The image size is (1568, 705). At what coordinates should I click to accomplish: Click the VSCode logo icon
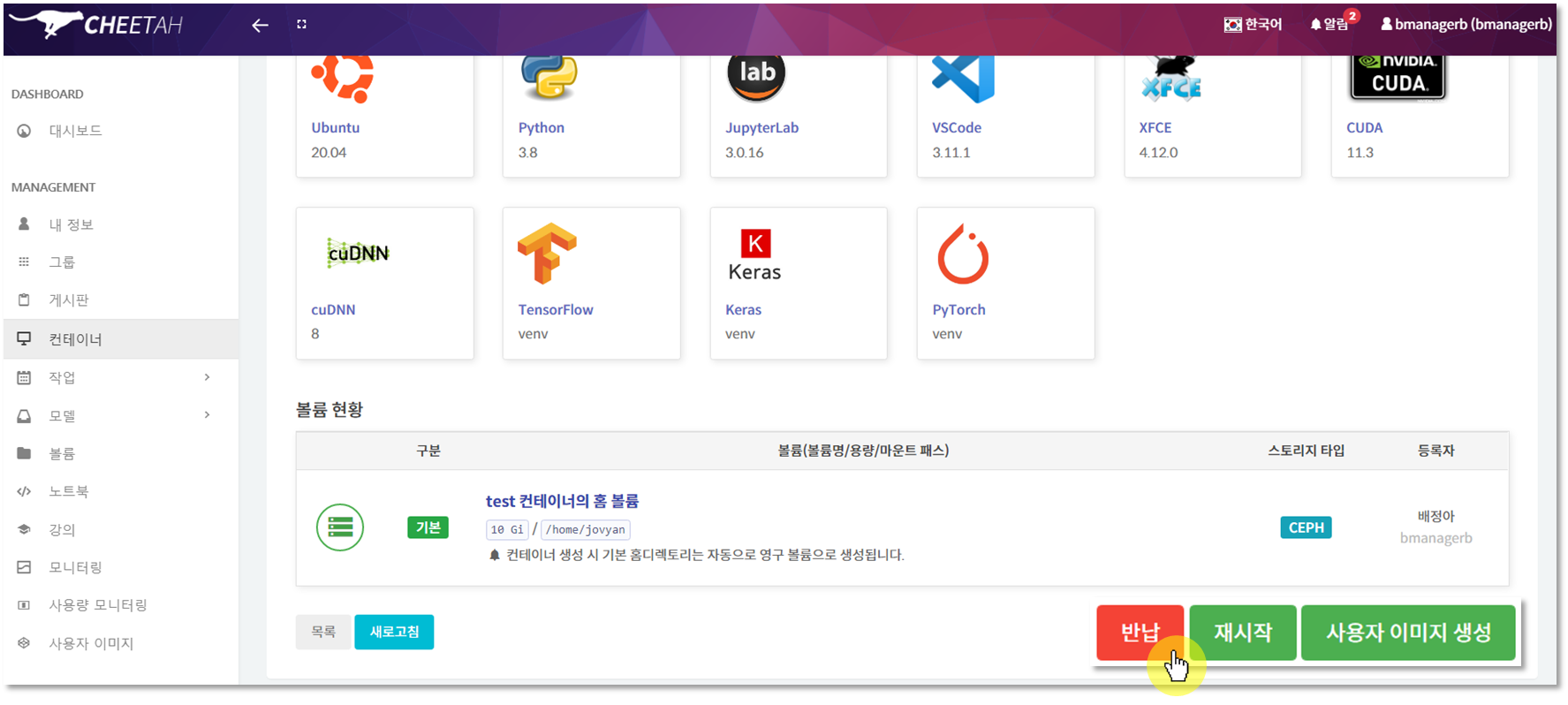click(x=963, y=78)
